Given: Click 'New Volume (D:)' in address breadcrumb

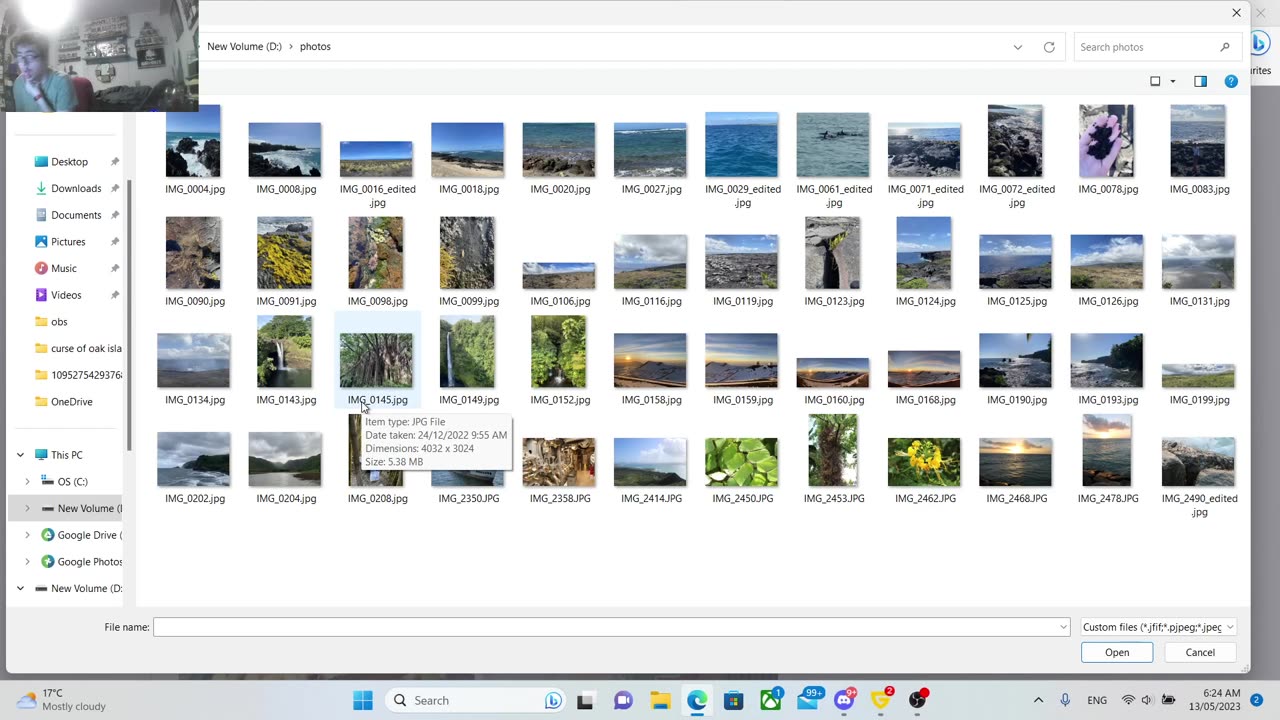Looking at the screenshot, I should [244, 47].
